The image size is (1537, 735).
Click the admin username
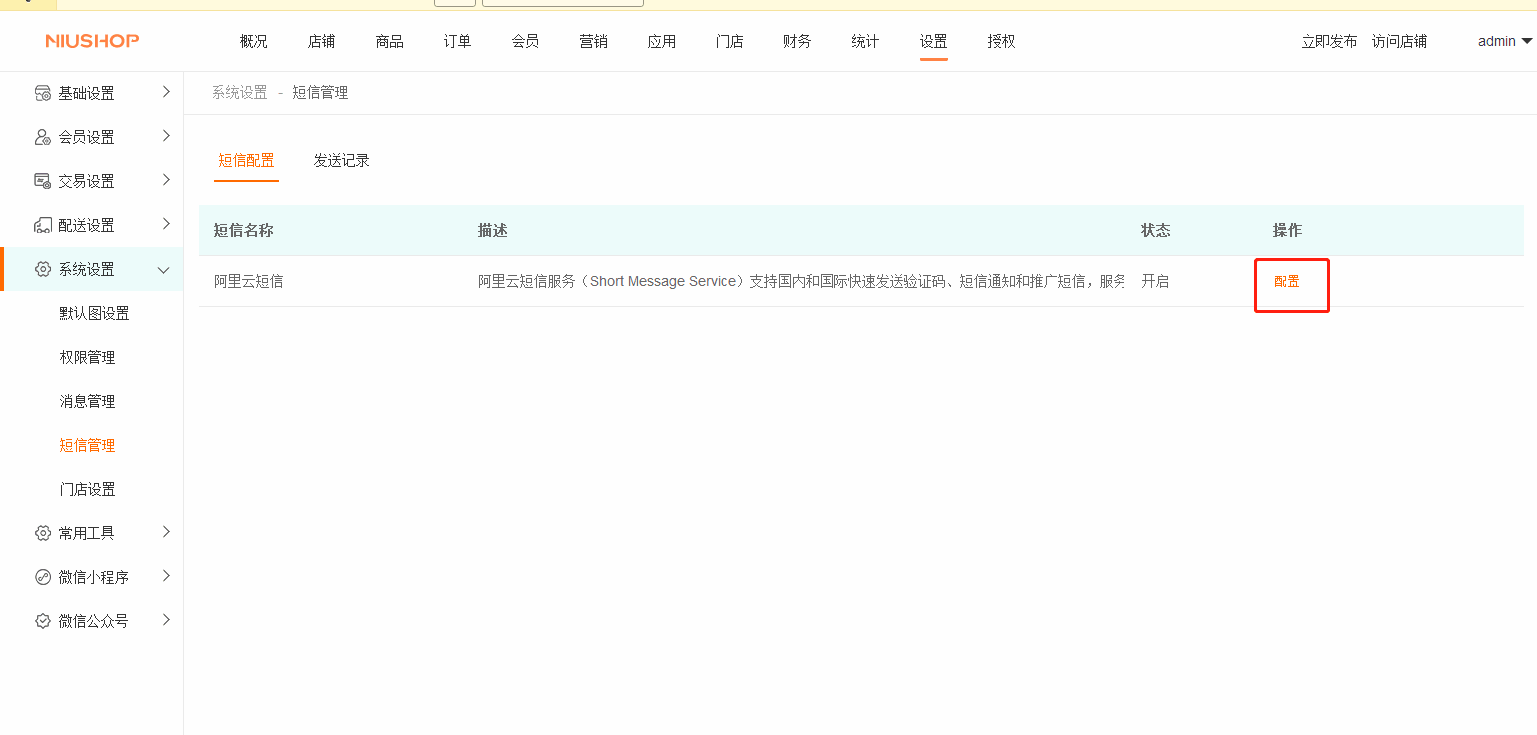click(1497, 42)
